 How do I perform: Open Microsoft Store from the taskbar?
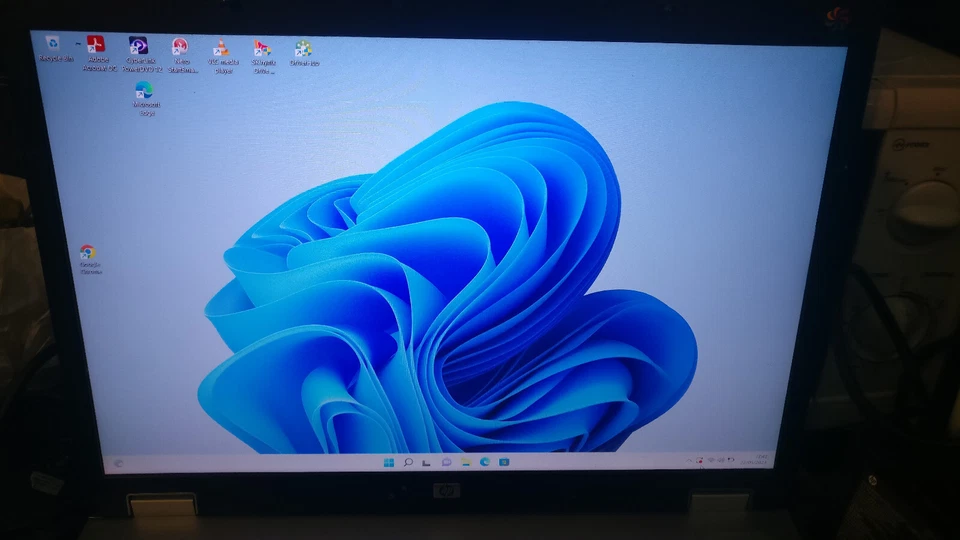point(504,462)
